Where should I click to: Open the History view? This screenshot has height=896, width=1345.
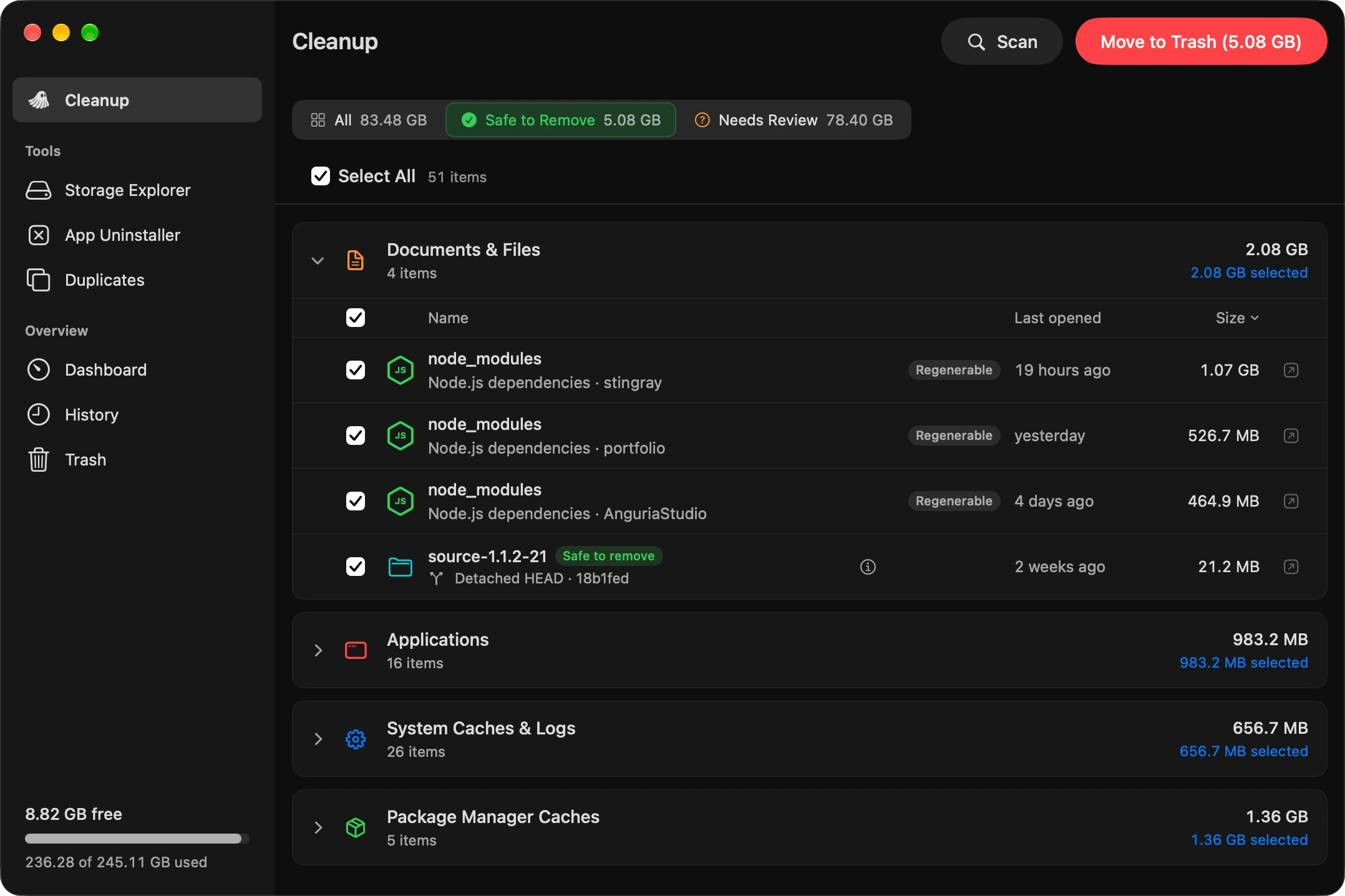click(137, 415)
